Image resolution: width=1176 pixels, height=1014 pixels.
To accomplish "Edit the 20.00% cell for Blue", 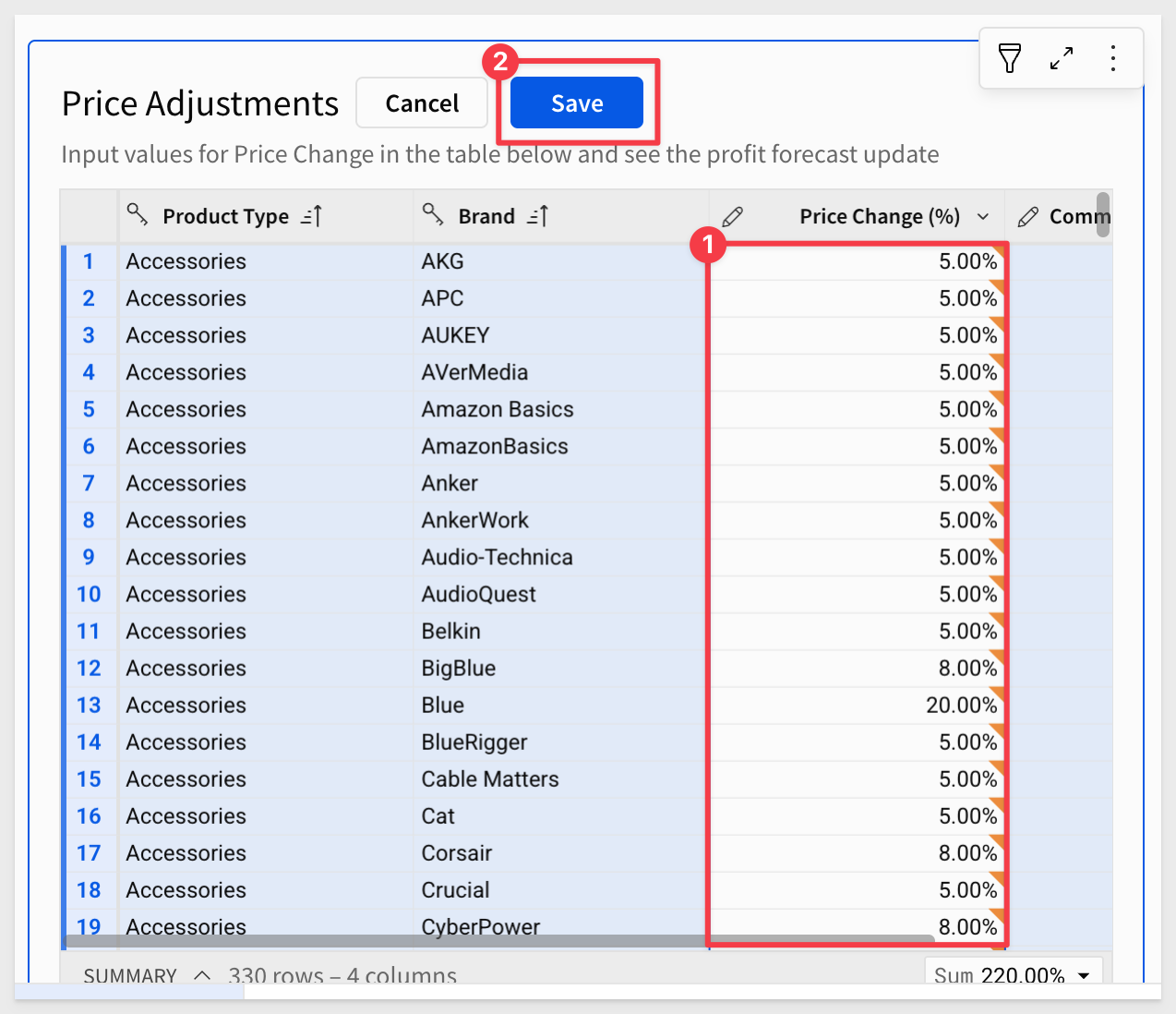I will tap(857, 705).
